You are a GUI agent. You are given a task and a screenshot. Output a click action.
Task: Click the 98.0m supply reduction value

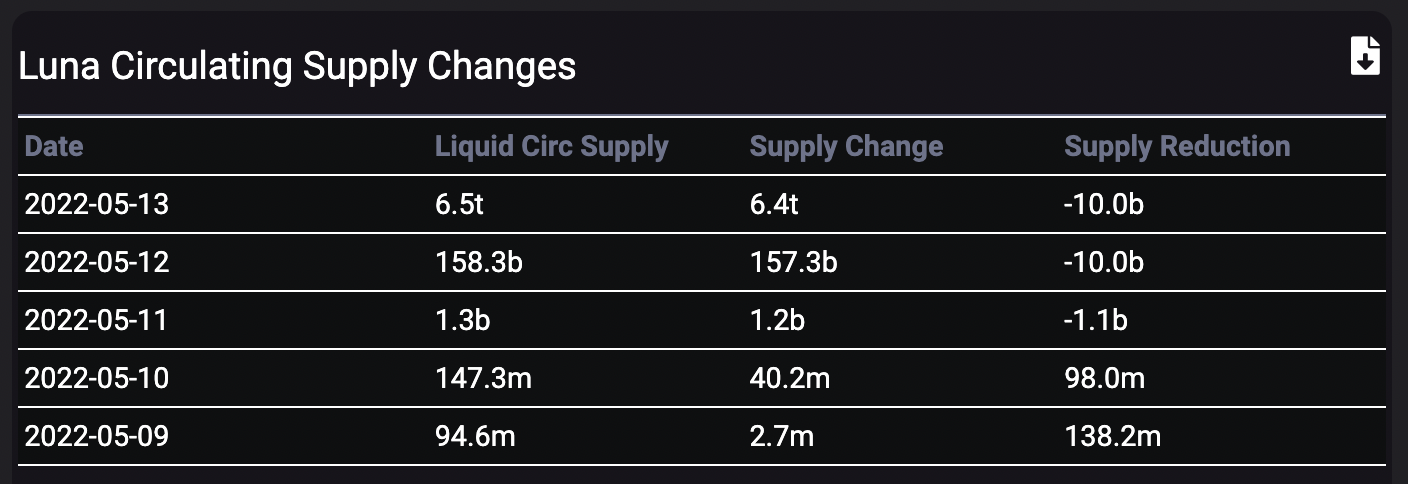[x=1105, y=378]
